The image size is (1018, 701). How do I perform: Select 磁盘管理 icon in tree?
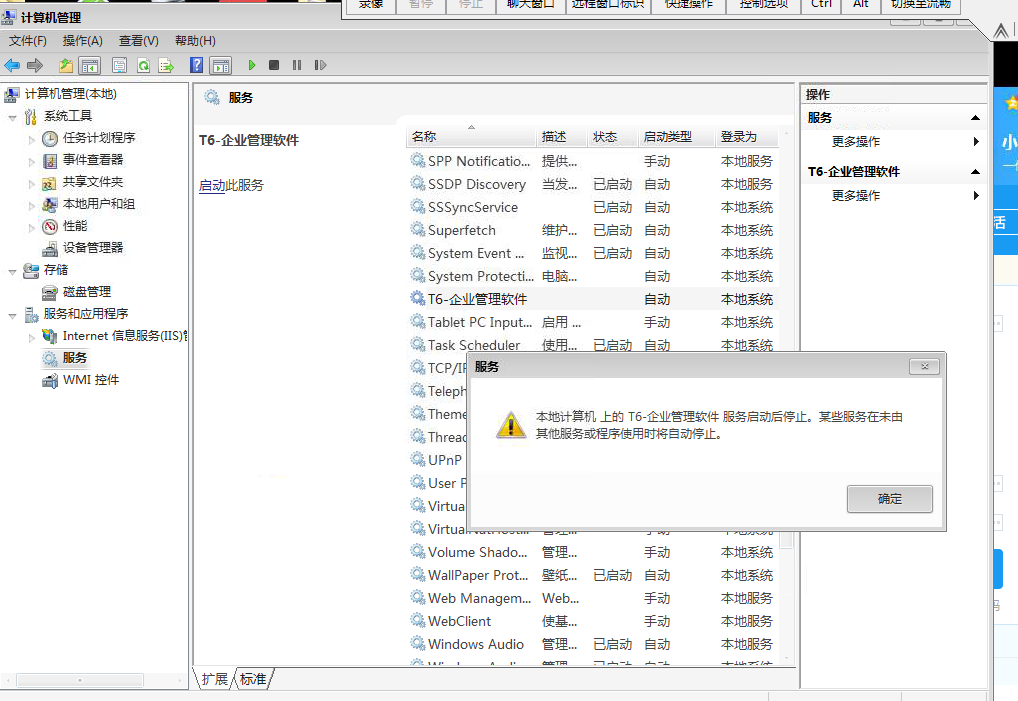click(50, 293)
